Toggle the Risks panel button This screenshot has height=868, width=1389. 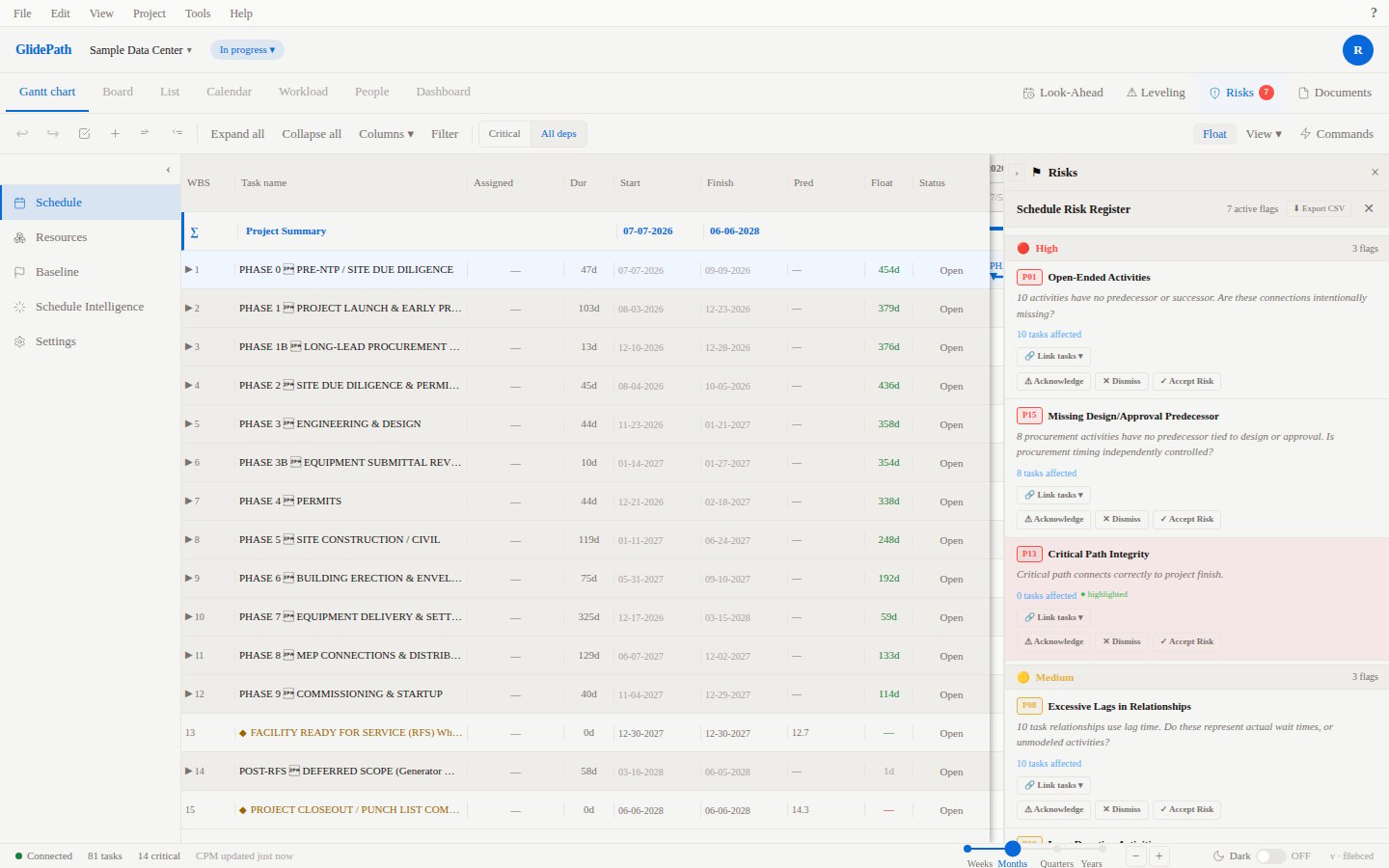click(1241, 93)
